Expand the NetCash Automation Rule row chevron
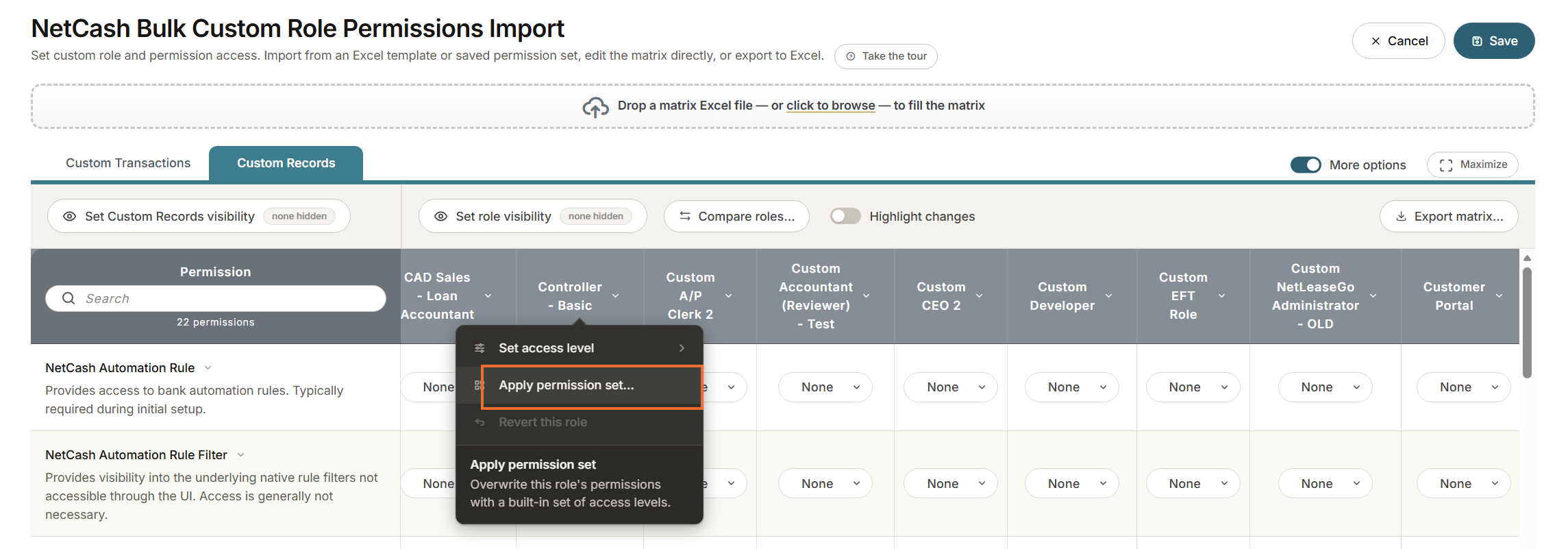The width and height of the screenshot is (1568, 549). [208, 368]
